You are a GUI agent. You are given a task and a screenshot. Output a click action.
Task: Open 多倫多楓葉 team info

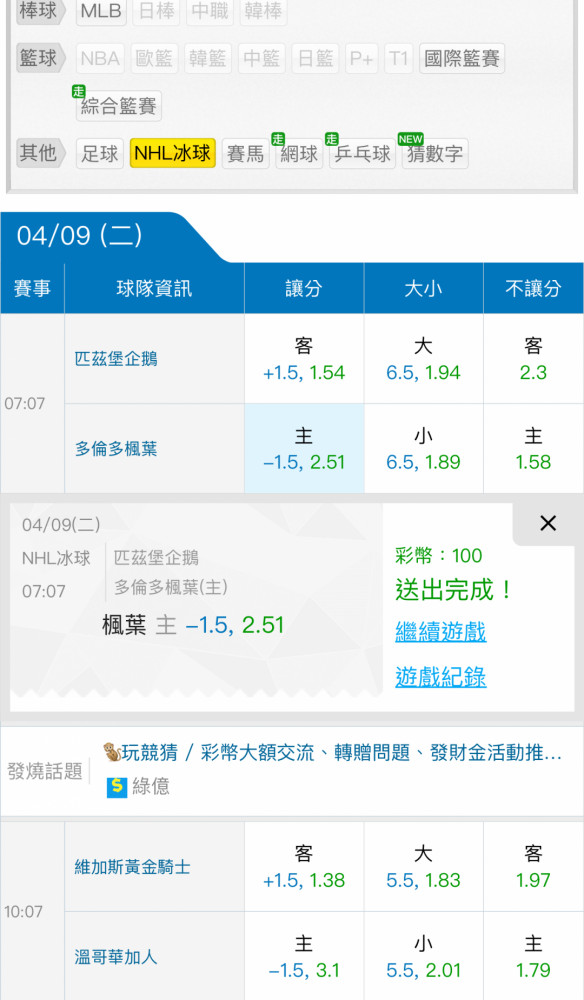coord(116,449)
